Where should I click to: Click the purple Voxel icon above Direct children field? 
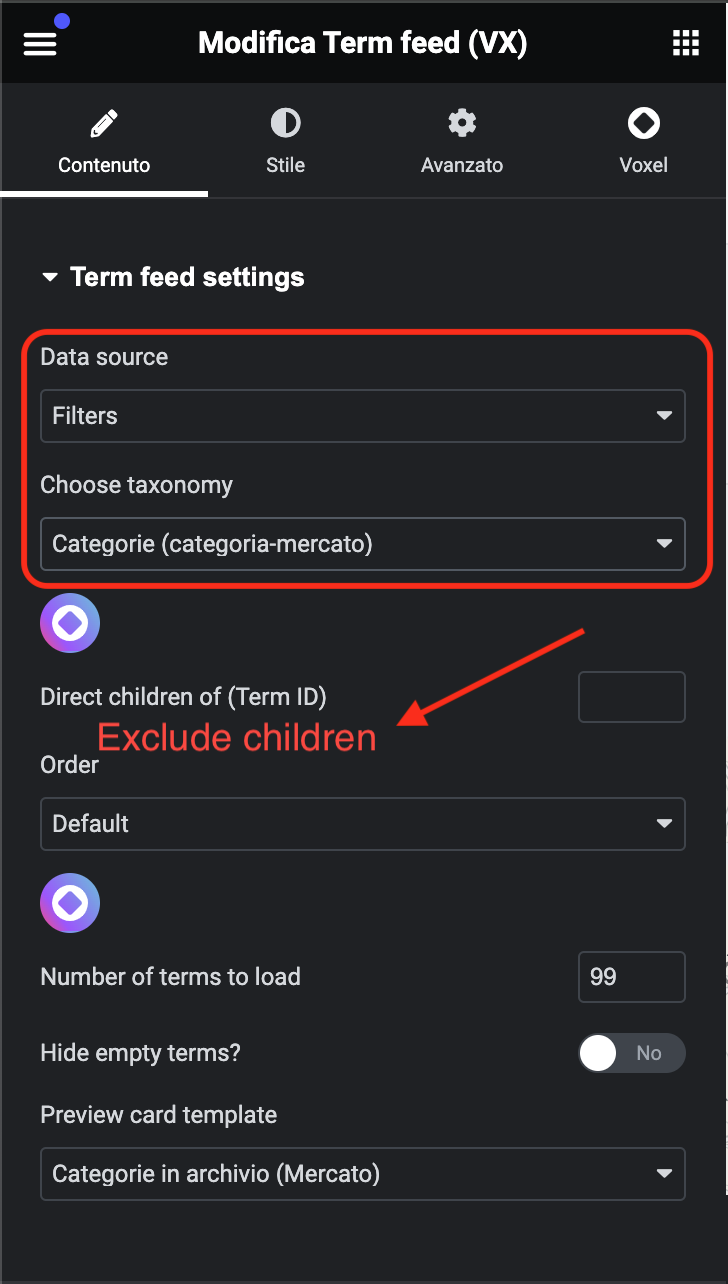[69, 622]
